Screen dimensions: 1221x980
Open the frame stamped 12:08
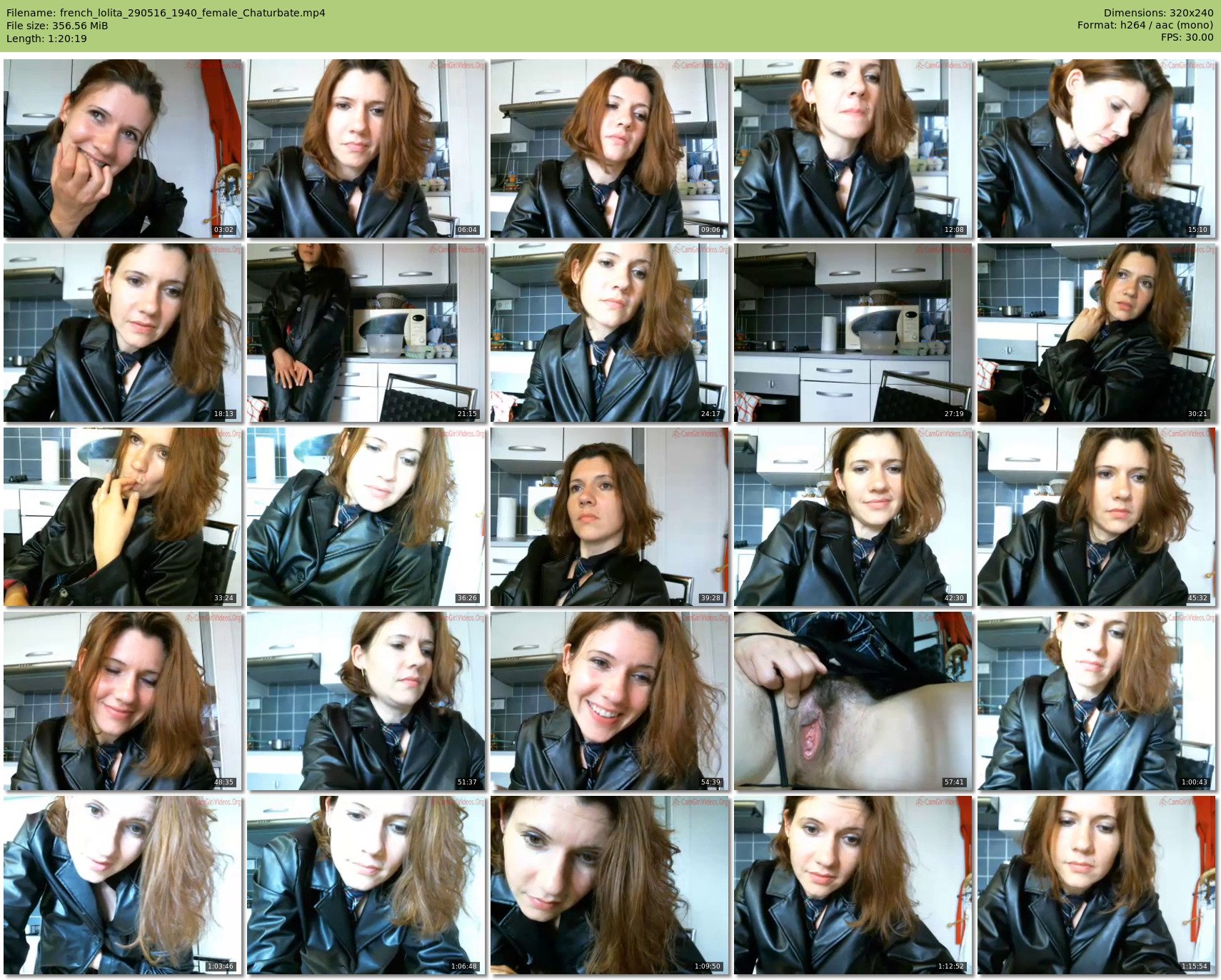[x=853, y=148]
